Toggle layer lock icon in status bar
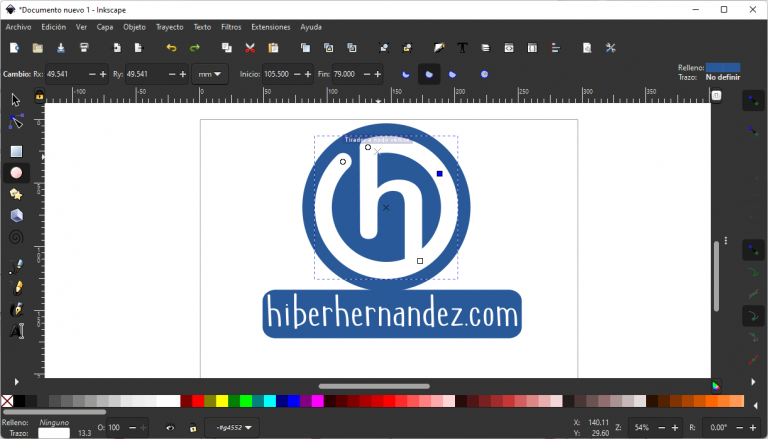The image size is (768, 439). 193,428
